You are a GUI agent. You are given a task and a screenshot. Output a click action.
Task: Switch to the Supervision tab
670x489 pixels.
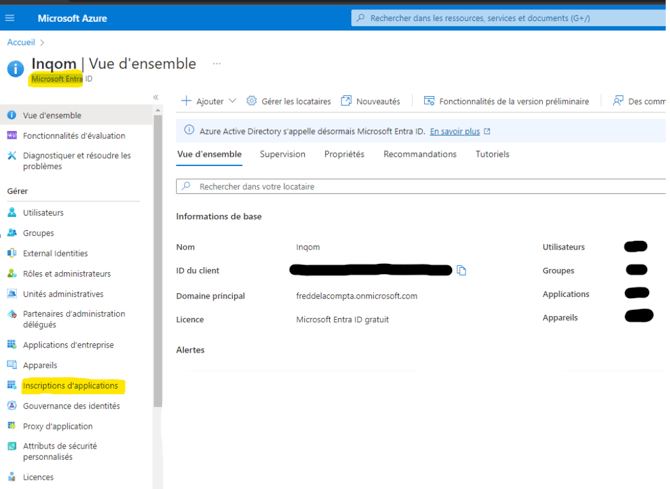(282, 154)
